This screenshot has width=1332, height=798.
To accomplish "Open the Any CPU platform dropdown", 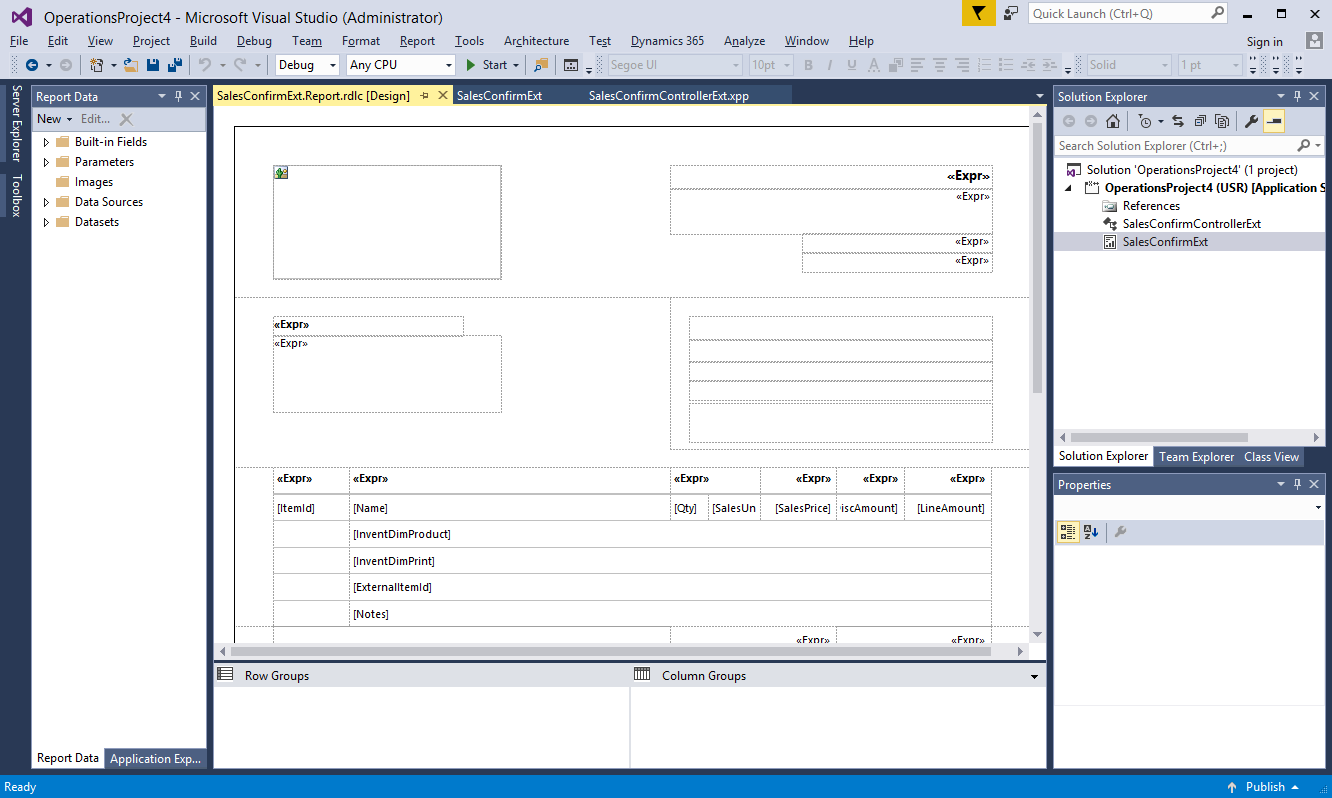I will [448, 65].
